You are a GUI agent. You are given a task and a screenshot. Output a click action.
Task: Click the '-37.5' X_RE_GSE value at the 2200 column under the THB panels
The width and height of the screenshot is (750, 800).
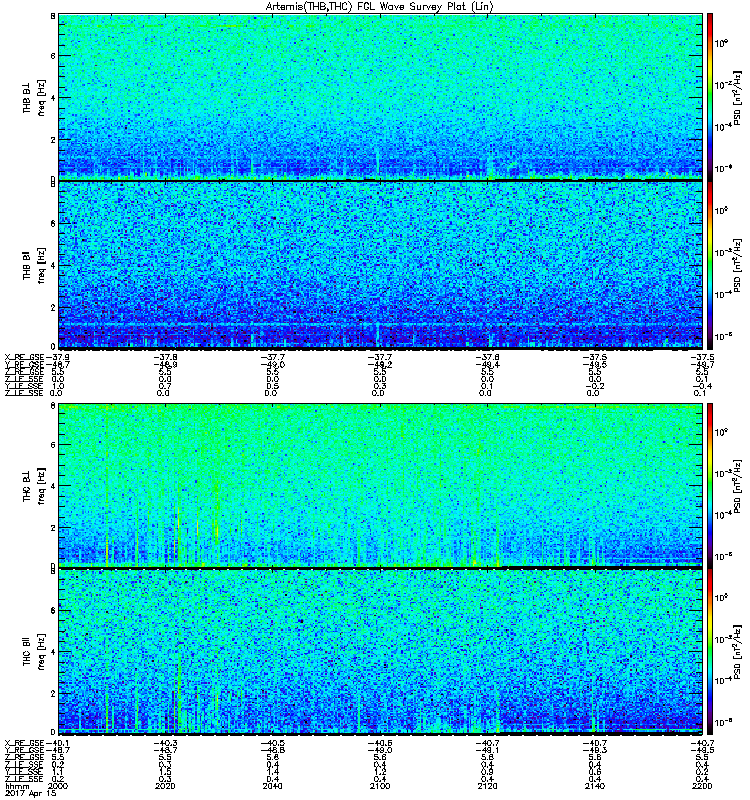tap(703, 357)
